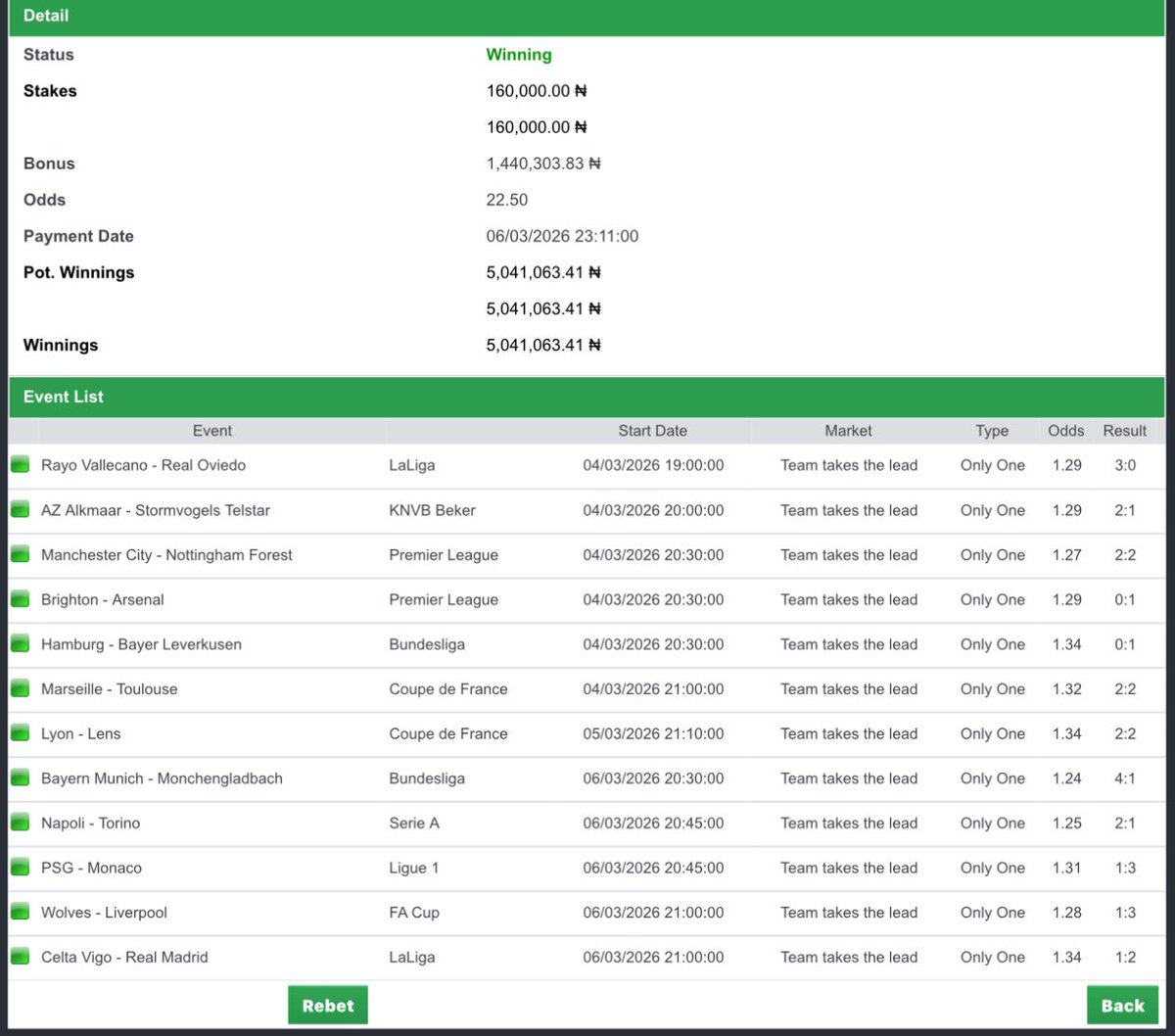Select the Start Date column header
Screen dimensions: 1175x1036
tap(653, 431)
